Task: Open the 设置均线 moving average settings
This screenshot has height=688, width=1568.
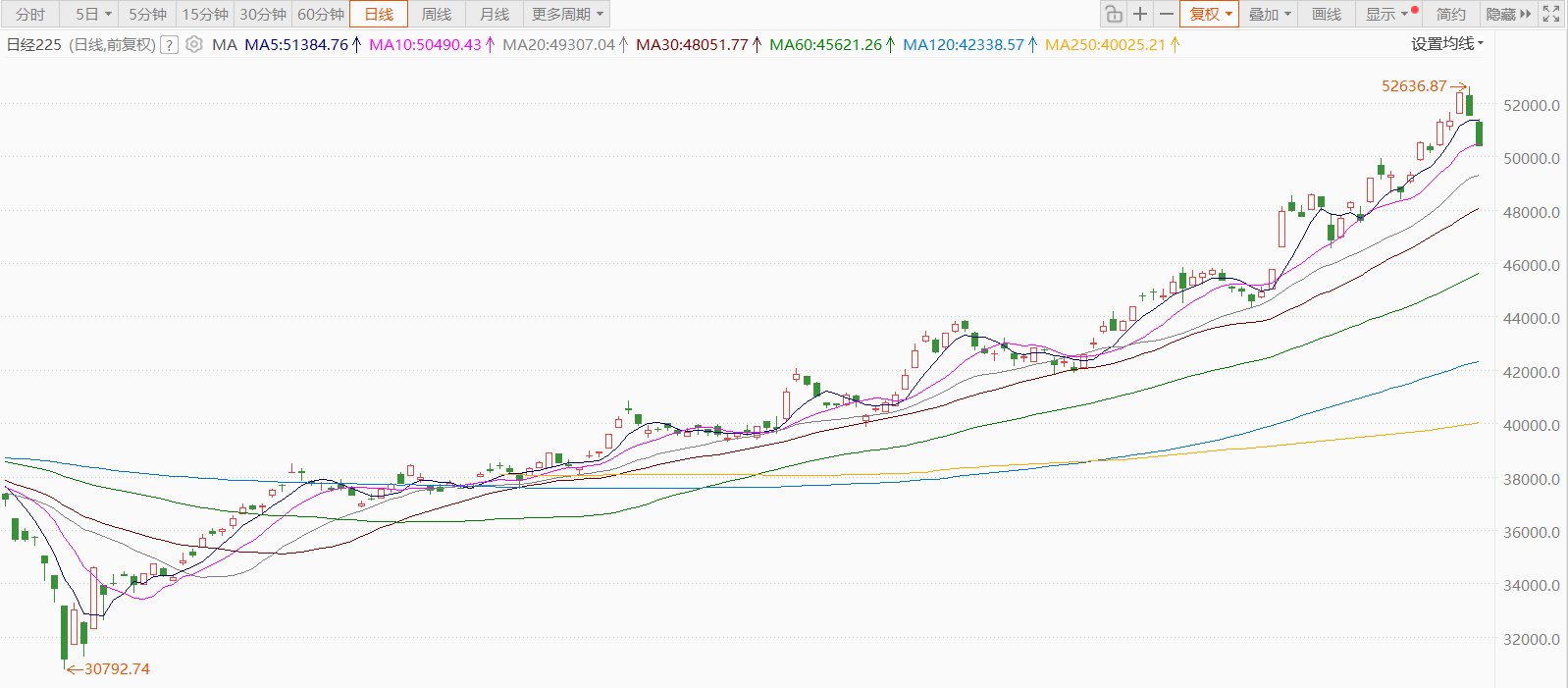Action: tap(1447, 44)
